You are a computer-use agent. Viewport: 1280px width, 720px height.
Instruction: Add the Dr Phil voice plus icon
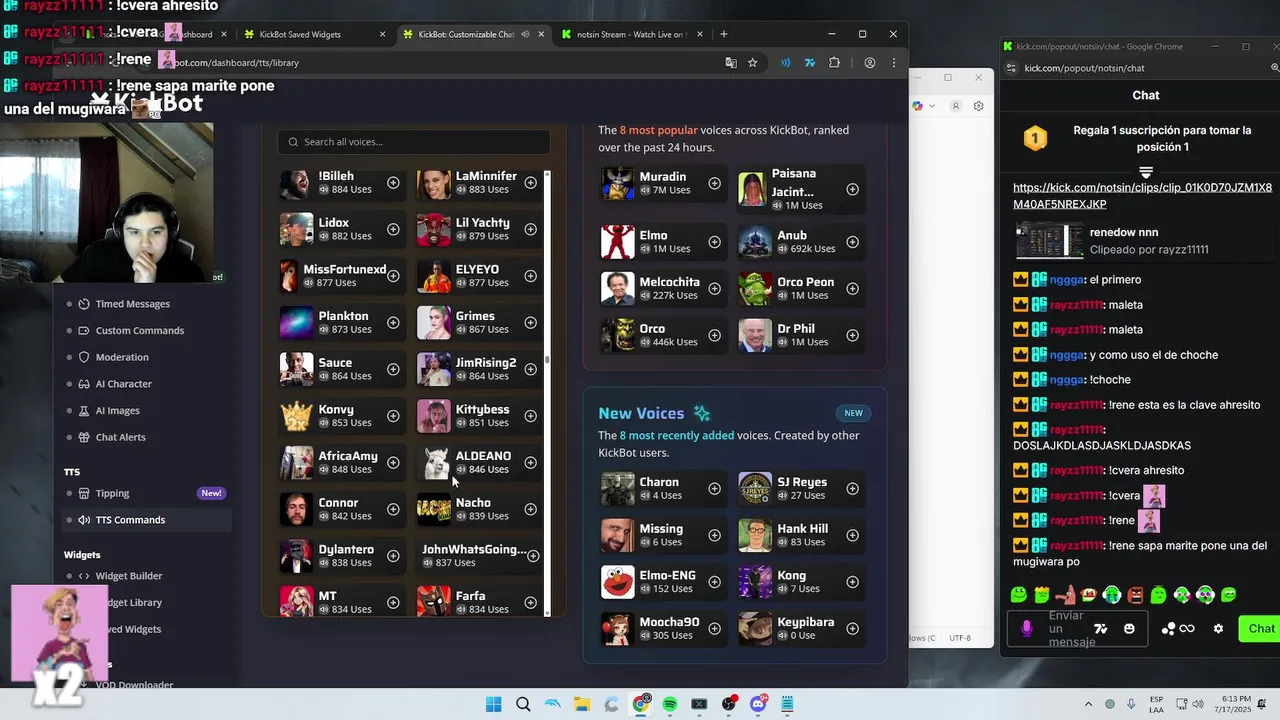(852, 335)
